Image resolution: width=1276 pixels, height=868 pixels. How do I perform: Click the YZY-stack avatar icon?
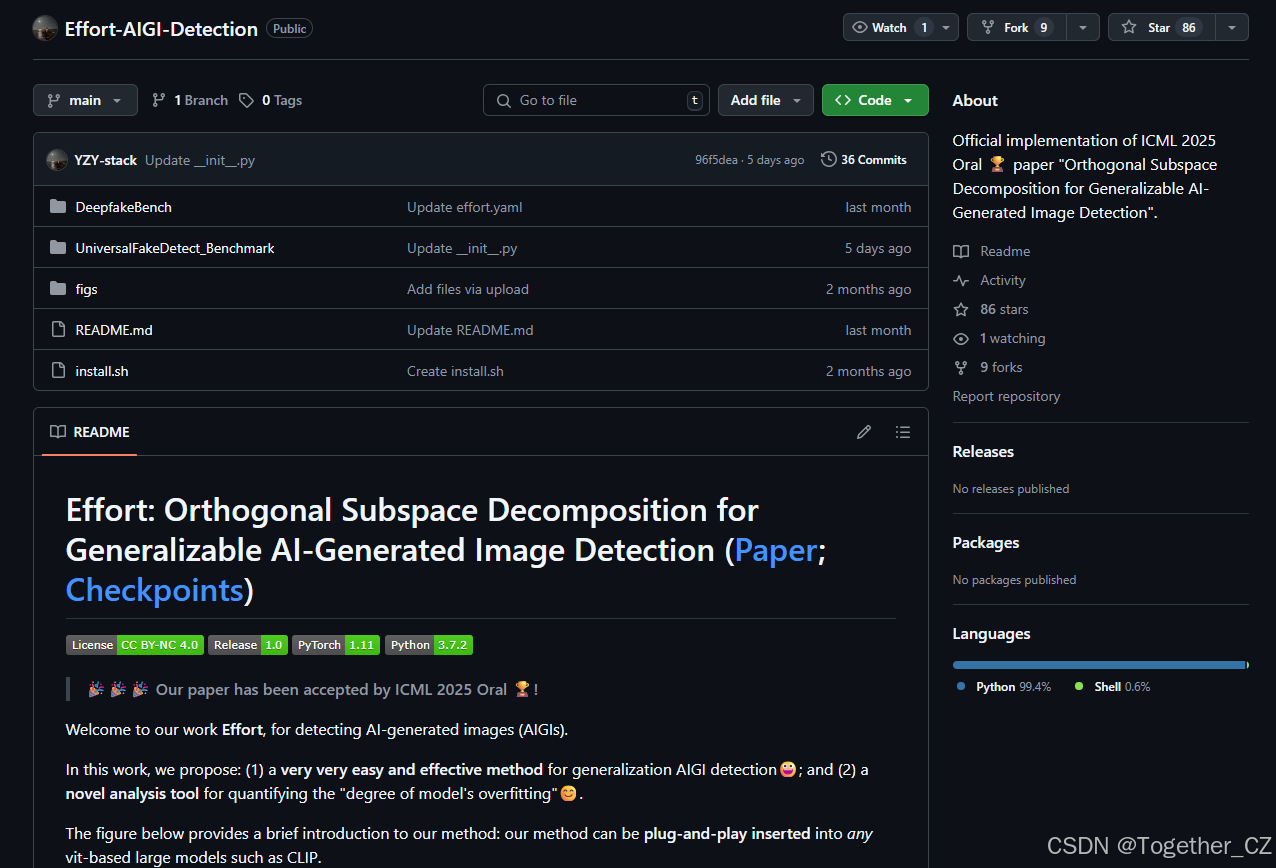coord(57,159)
